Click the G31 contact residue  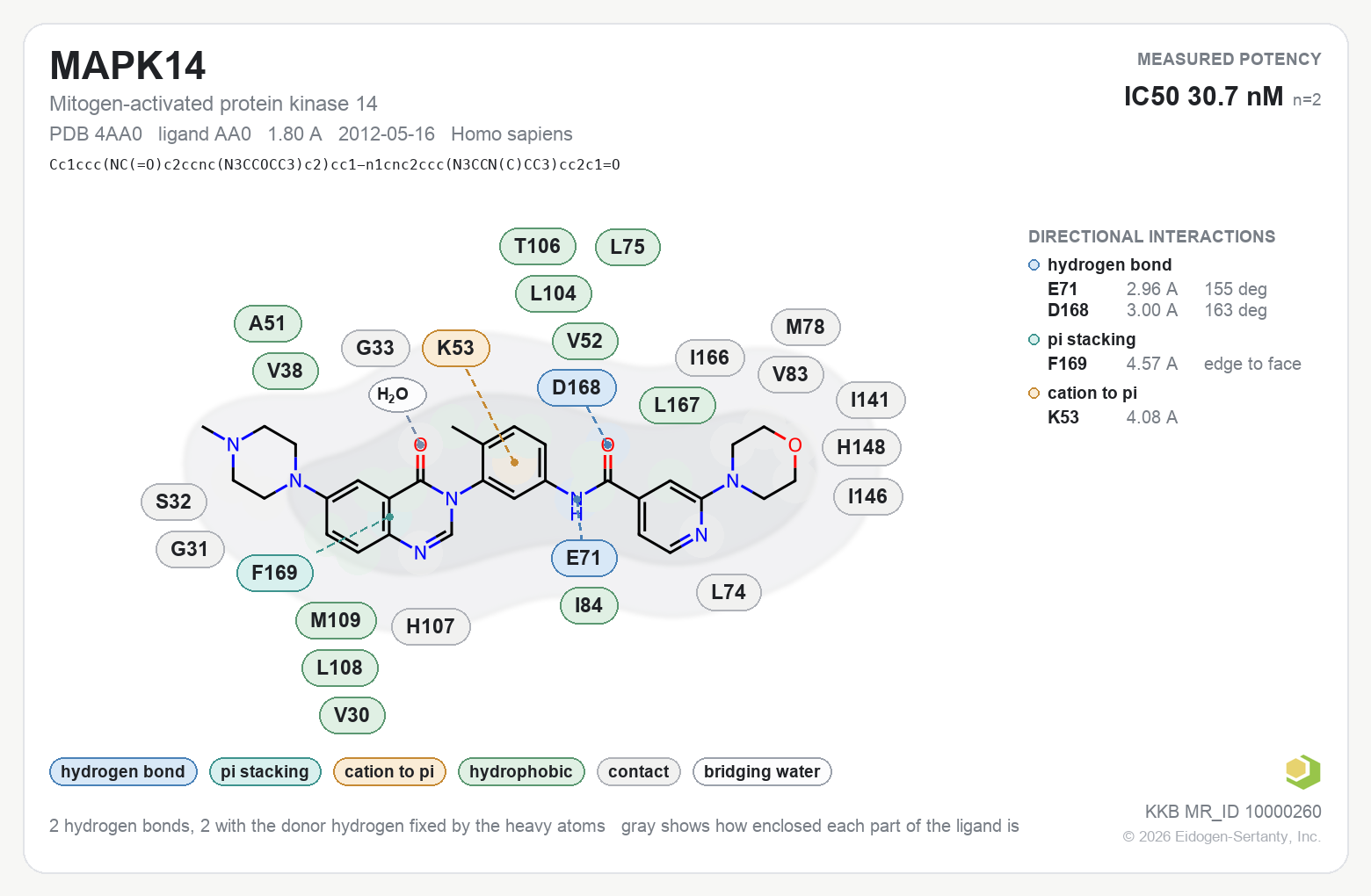point(190,549)
